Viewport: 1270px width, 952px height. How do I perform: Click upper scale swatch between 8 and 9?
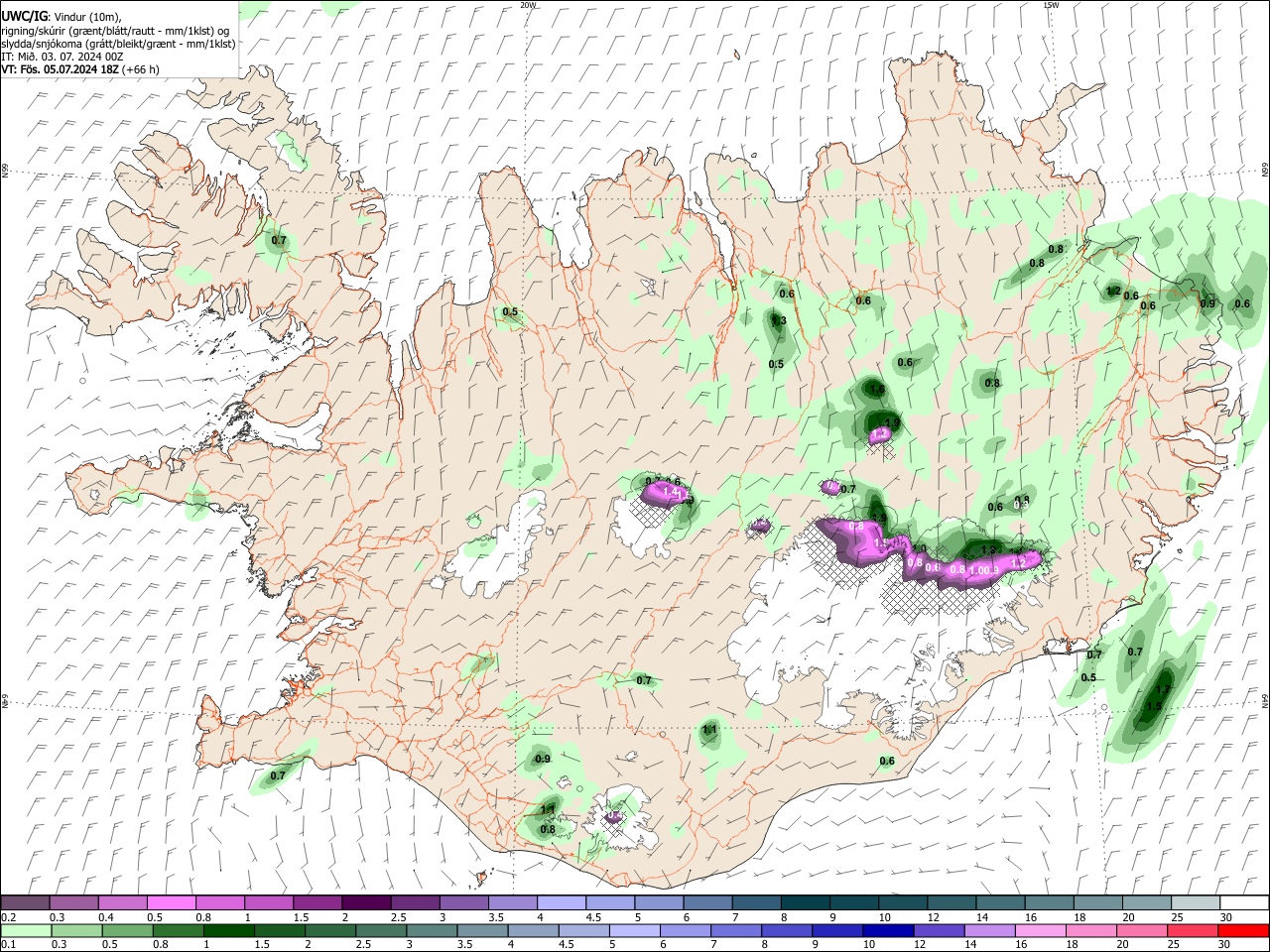pos(805,902)
